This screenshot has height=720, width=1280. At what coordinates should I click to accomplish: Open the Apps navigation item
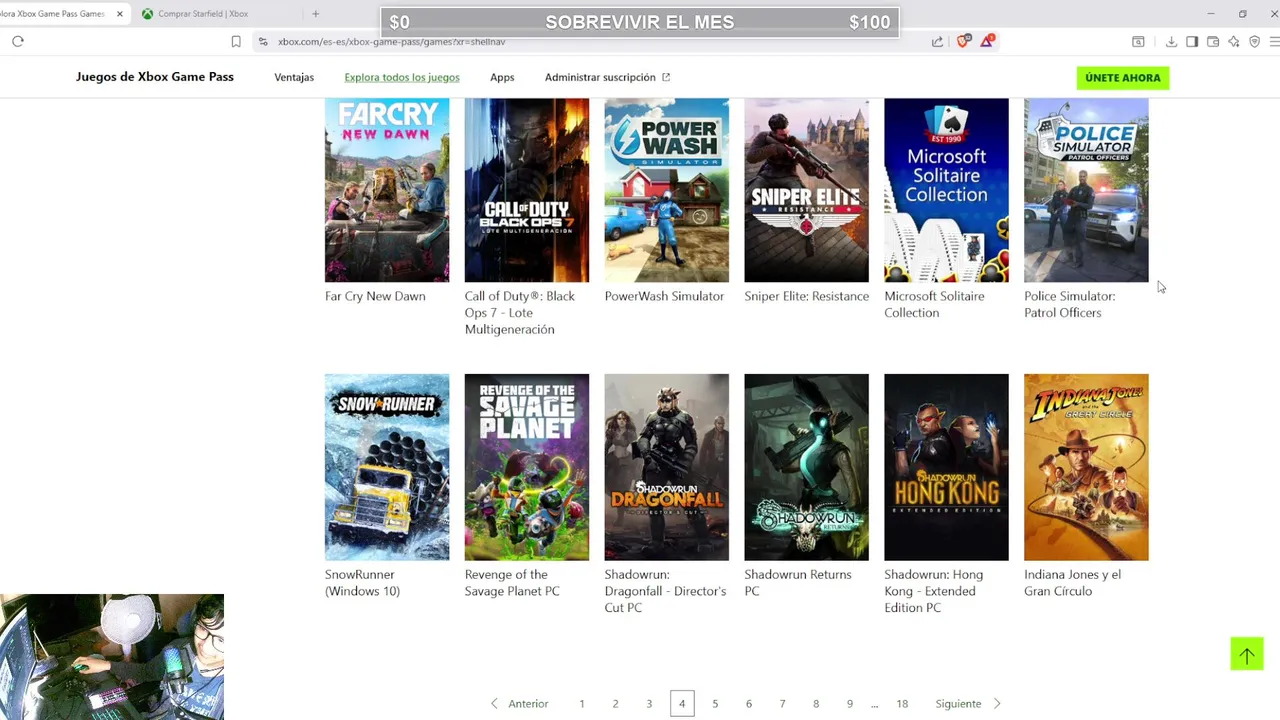[x=502, y=77]
